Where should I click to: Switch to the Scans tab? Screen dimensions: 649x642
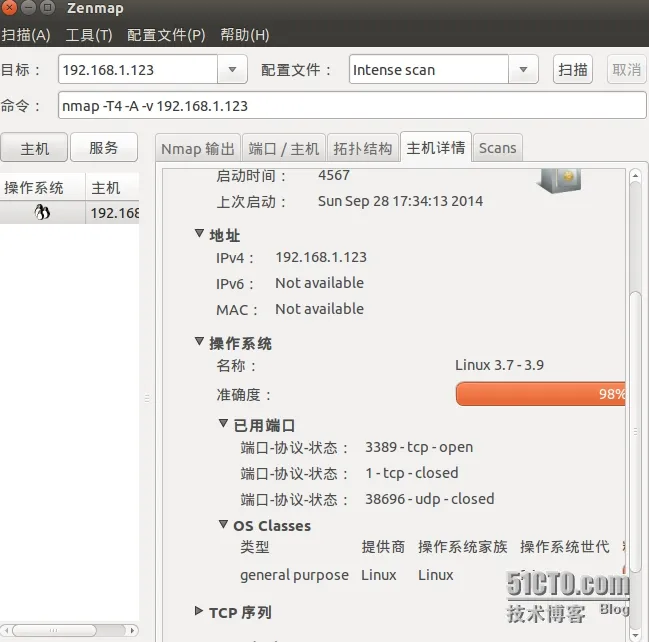click(x=498, y=148)
